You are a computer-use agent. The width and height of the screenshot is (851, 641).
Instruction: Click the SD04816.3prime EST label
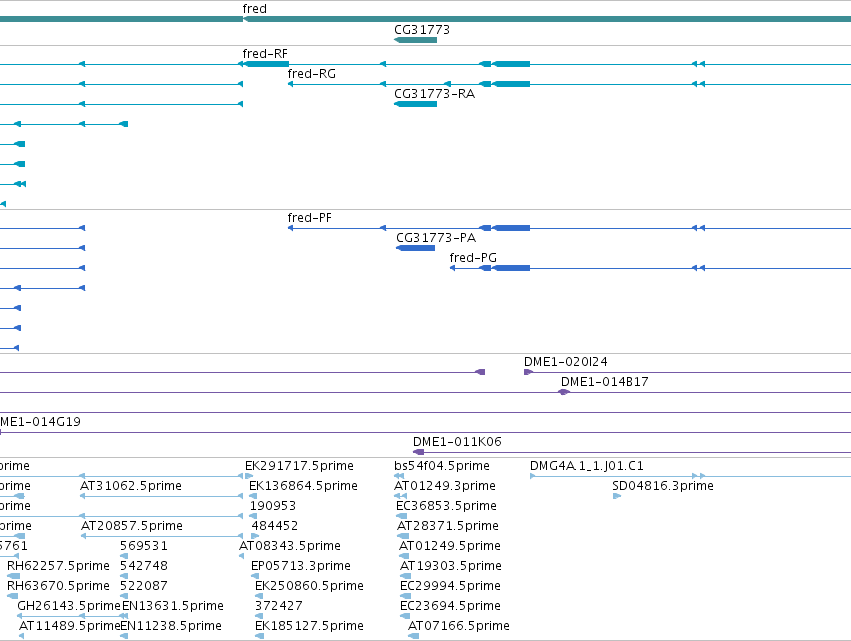tap(663, 486)
